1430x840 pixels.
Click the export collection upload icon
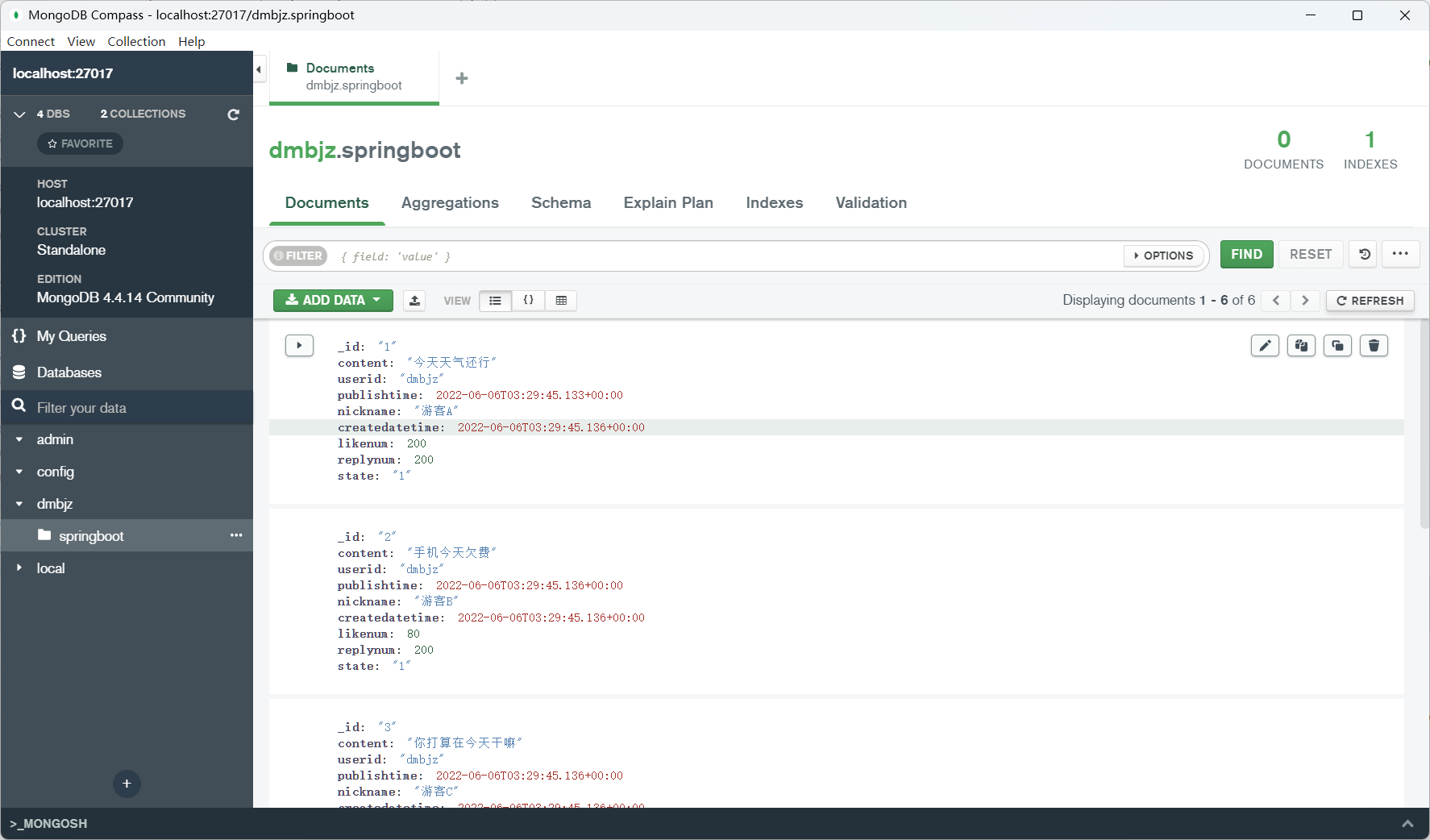tap(414, 301)
